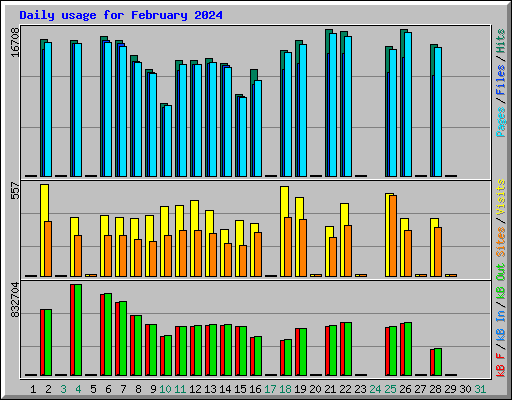Click day 27 on the x-axis
Viewport: 512px width, 400px height.
point(420,389)
